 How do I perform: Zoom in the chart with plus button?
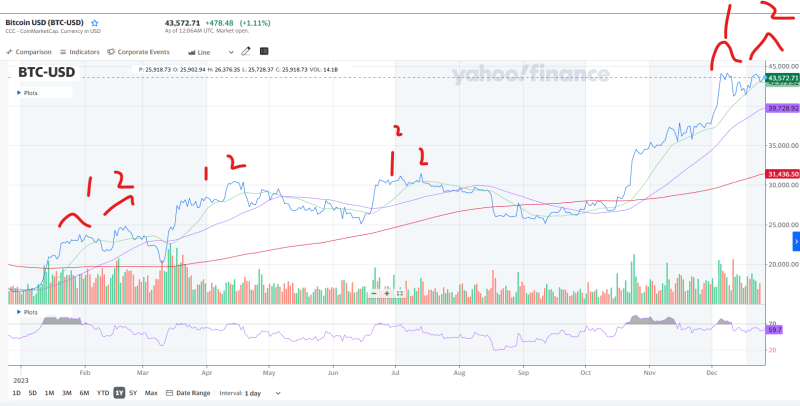coord(387,293)
